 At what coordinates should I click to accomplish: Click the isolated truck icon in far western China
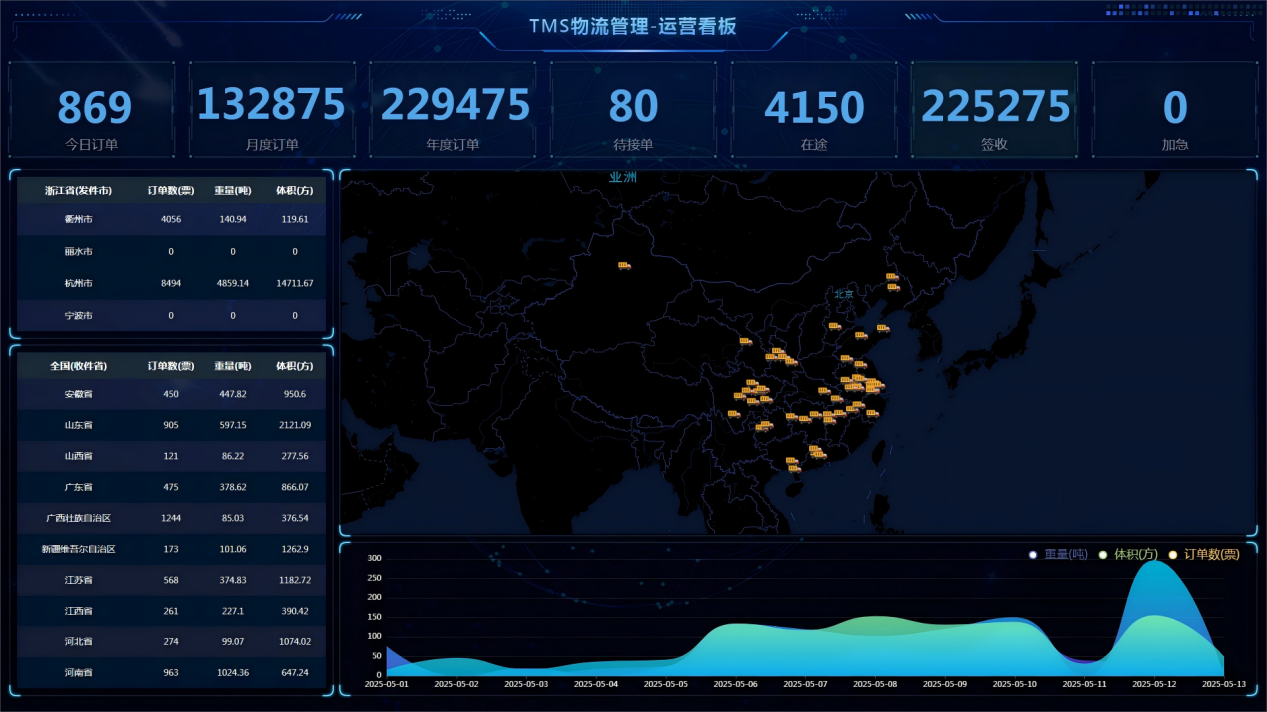coord(624,266)
